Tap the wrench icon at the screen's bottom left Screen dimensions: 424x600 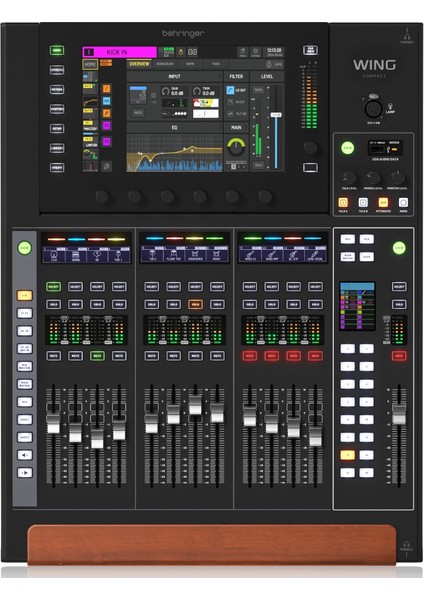pyautogui.click(x=106, y=166)
